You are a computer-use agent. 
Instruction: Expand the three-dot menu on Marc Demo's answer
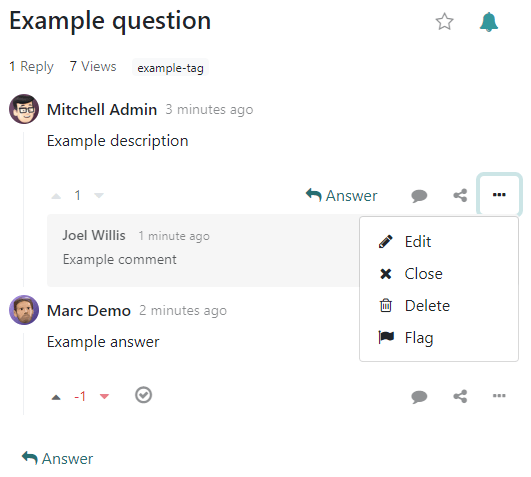tap(499, 395)
